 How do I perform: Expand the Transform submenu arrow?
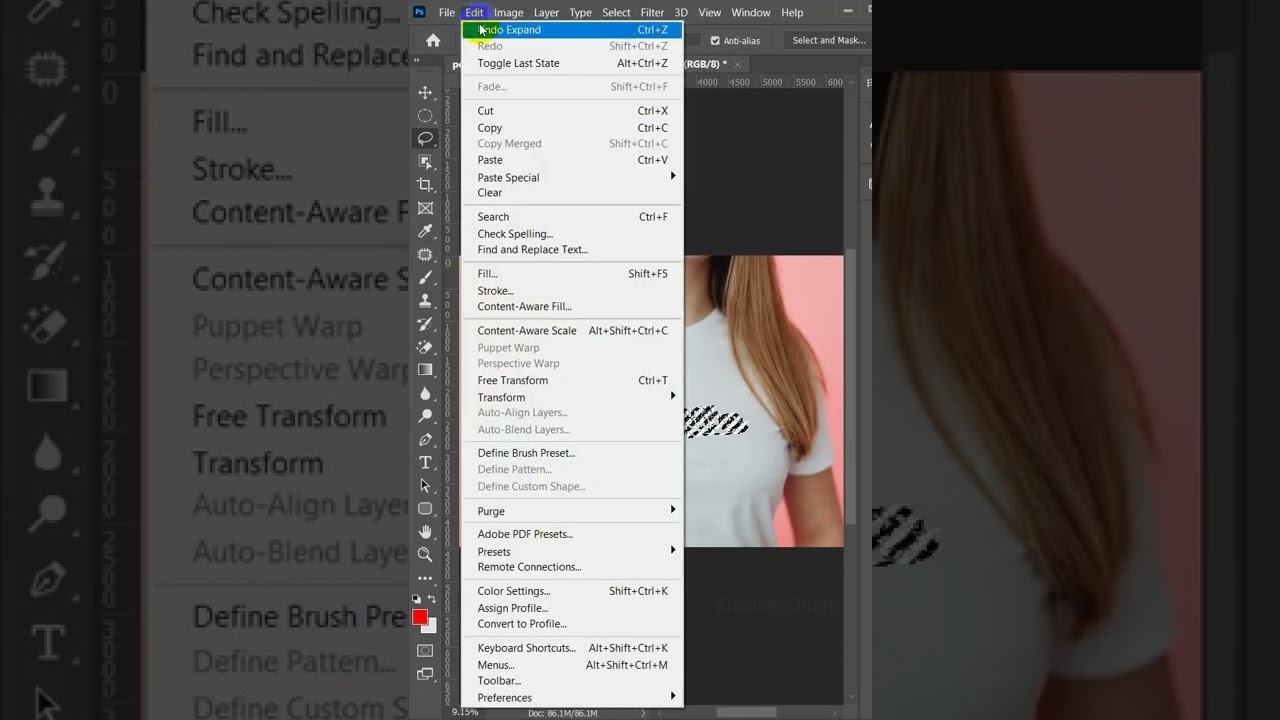(x=673, y=396)
